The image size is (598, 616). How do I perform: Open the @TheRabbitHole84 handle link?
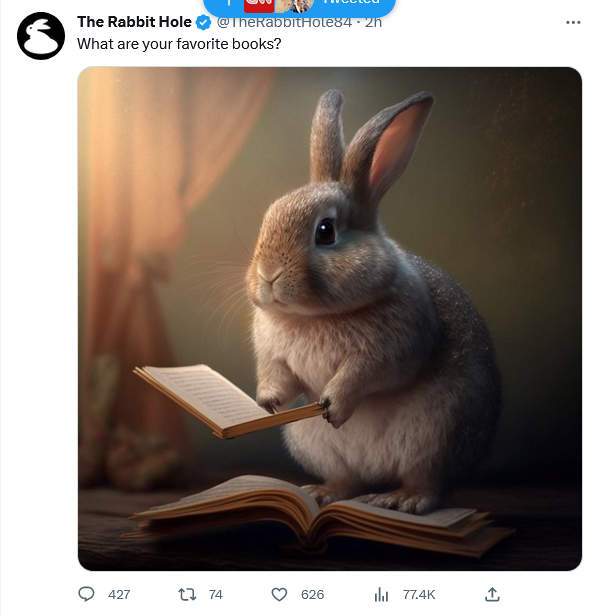click(284, 22)
